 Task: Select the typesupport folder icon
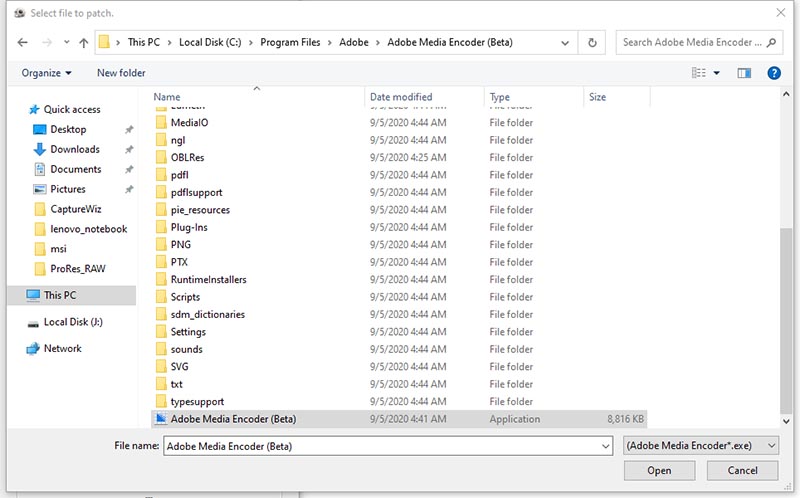161,401
